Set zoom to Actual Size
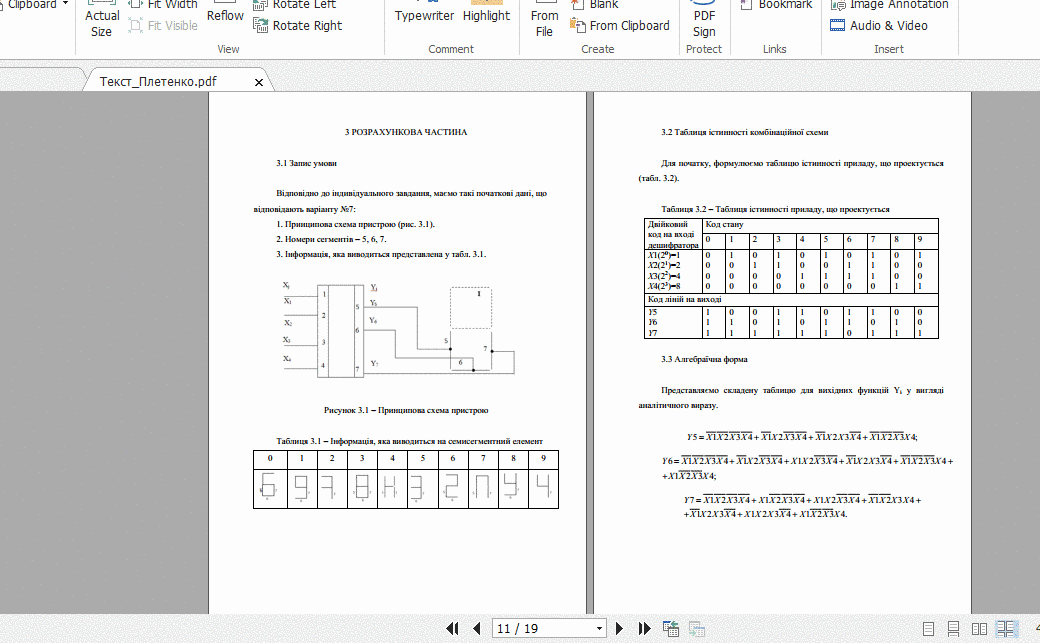Screen dimensions: 1040x643 pyautogui.click(x=101, y=20)
